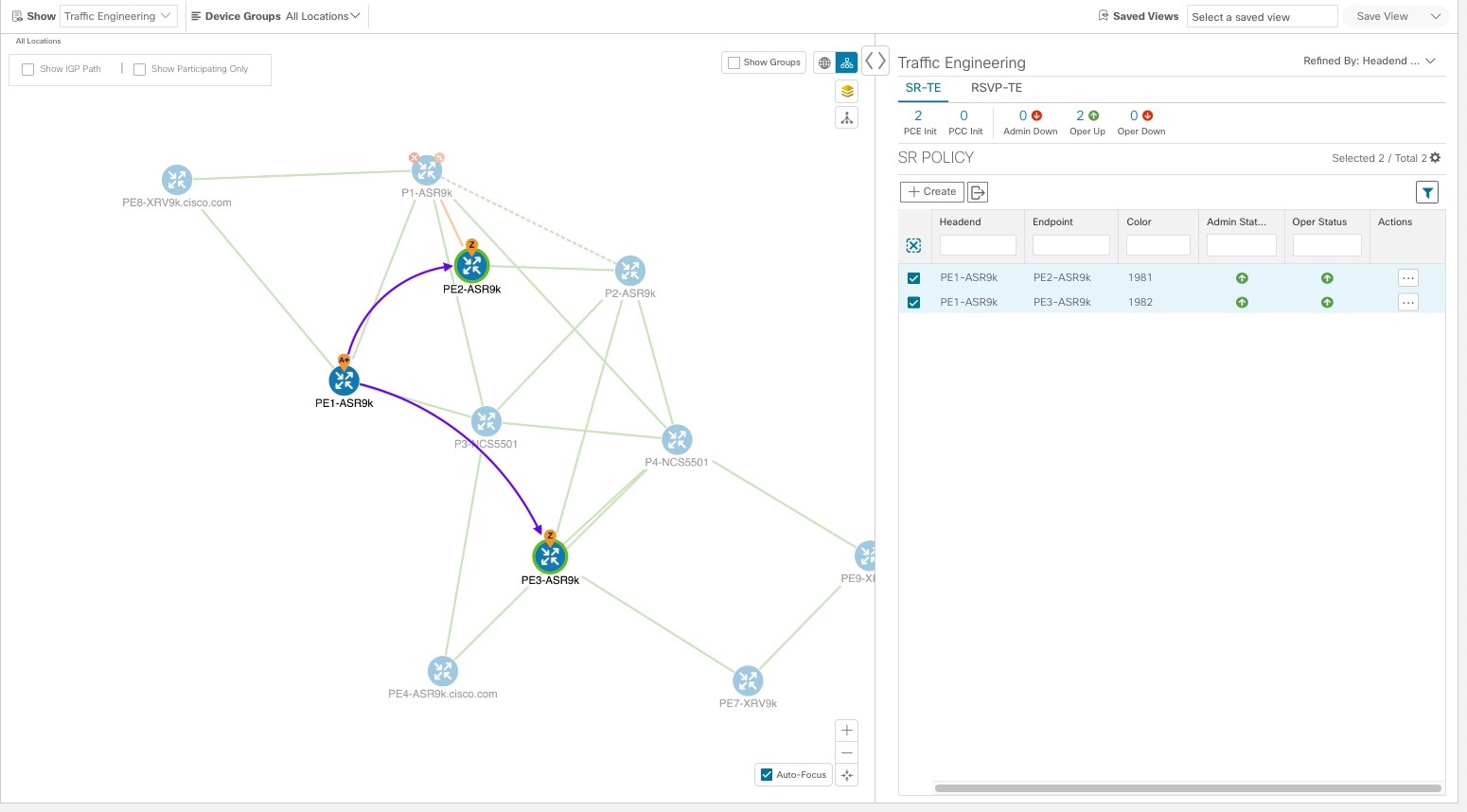Open the Refined By Headend dropdown

click(1369, 61)
